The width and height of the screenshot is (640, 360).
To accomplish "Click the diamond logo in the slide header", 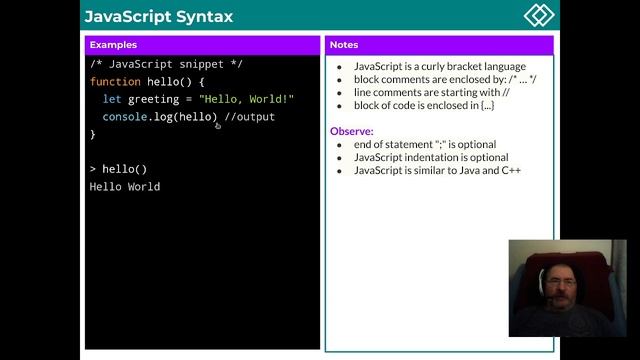I will (x=539, y=16).
